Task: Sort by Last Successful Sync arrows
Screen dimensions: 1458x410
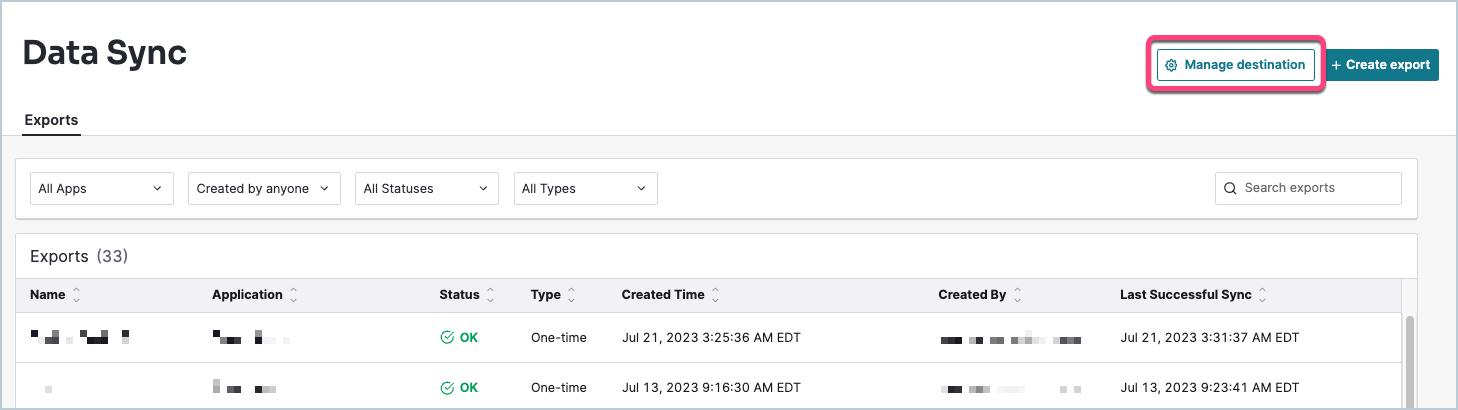Action: click(1262, 295)
